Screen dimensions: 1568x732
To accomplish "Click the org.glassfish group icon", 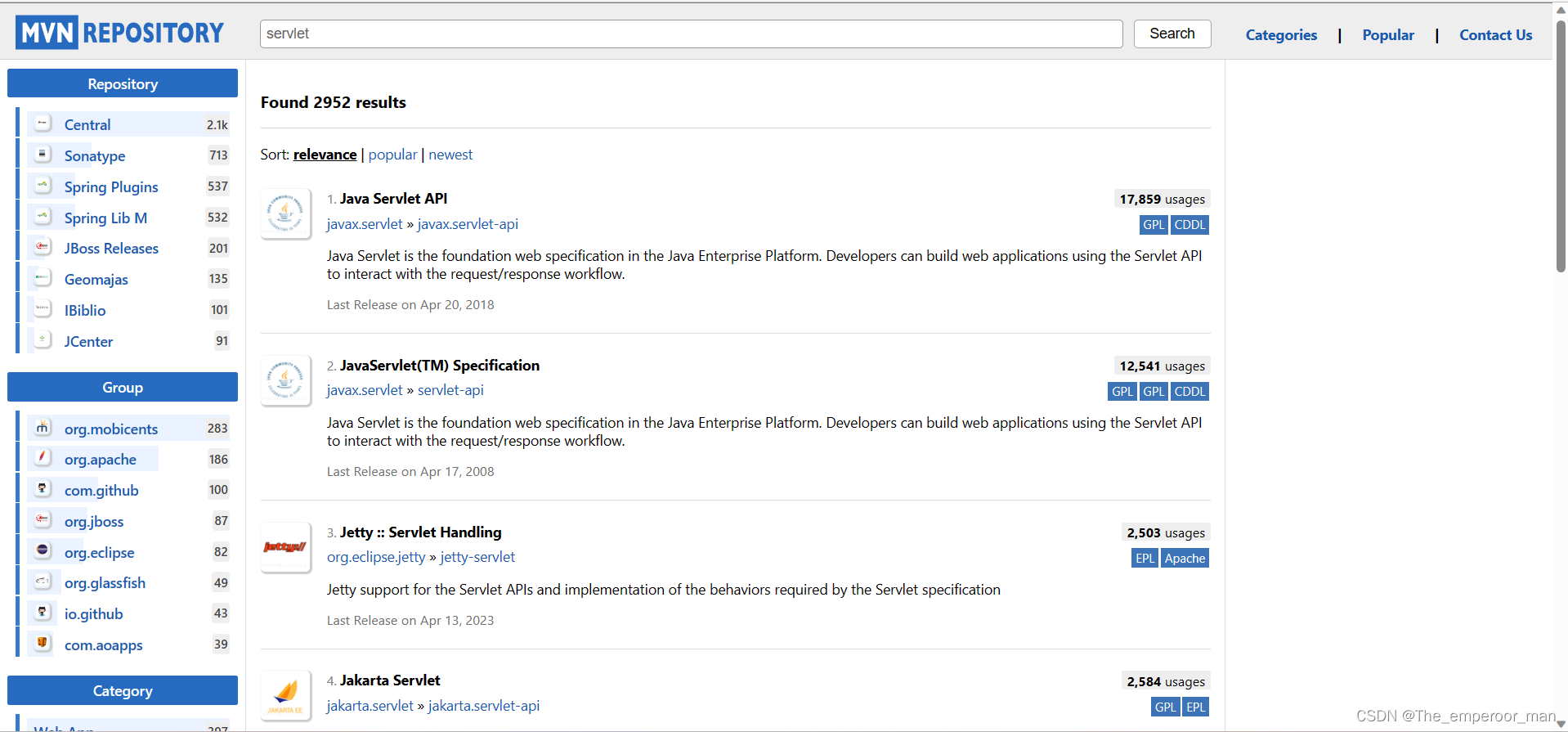I will click(43, 582).
